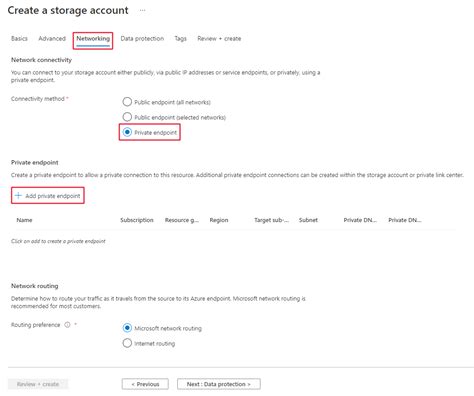
Task: Click Add private endpoint
Action: tap(48, 196)
